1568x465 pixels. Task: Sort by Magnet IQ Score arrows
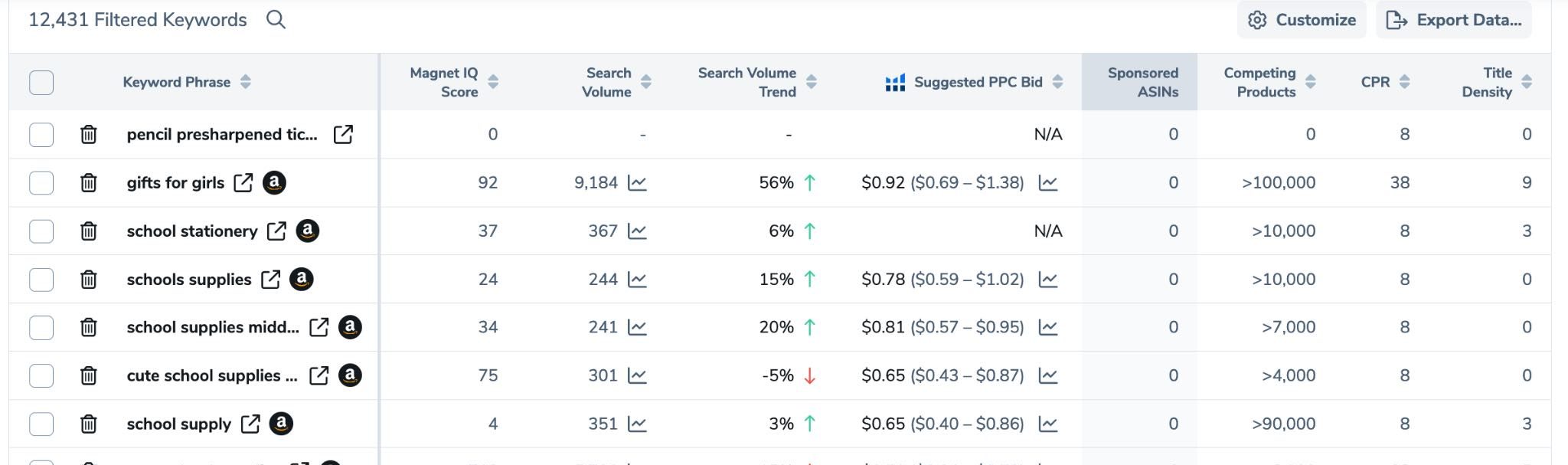pyautogui.click(x=493, y=82)
